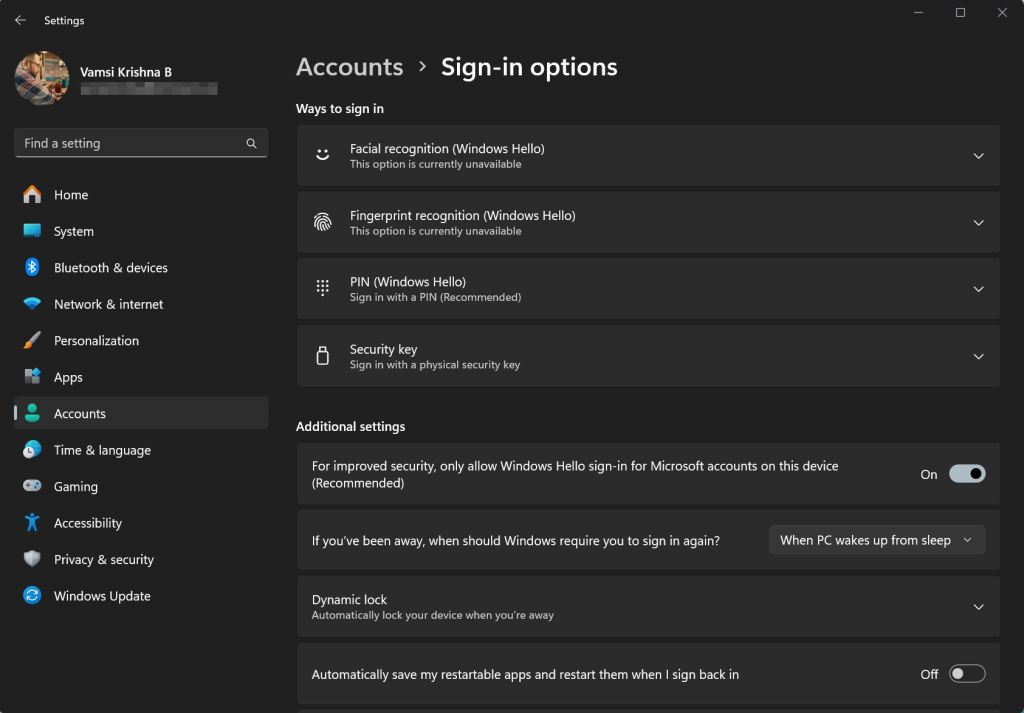Click the Personalization paintbrush icon
1024x713 pixels.
(x=32, y=340)
